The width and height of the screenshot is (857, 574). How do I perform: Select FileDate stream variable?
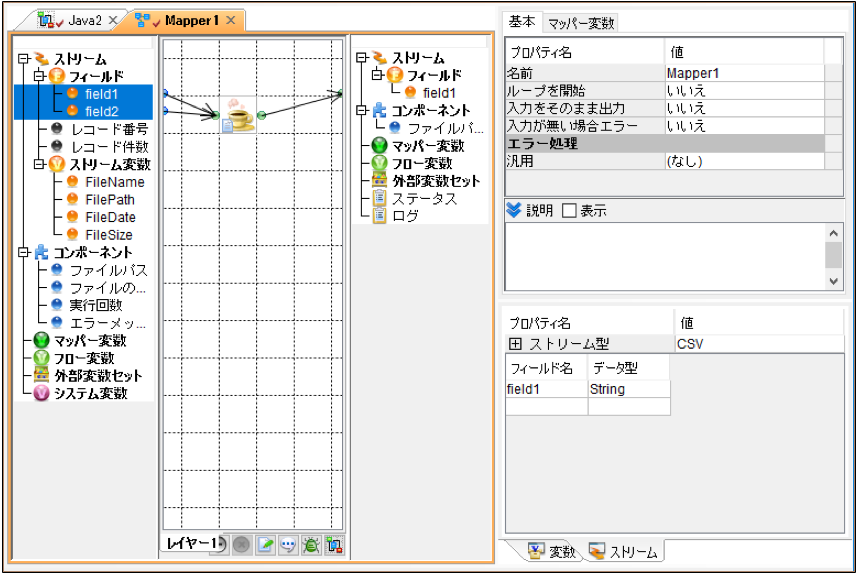tap(110, 217)
